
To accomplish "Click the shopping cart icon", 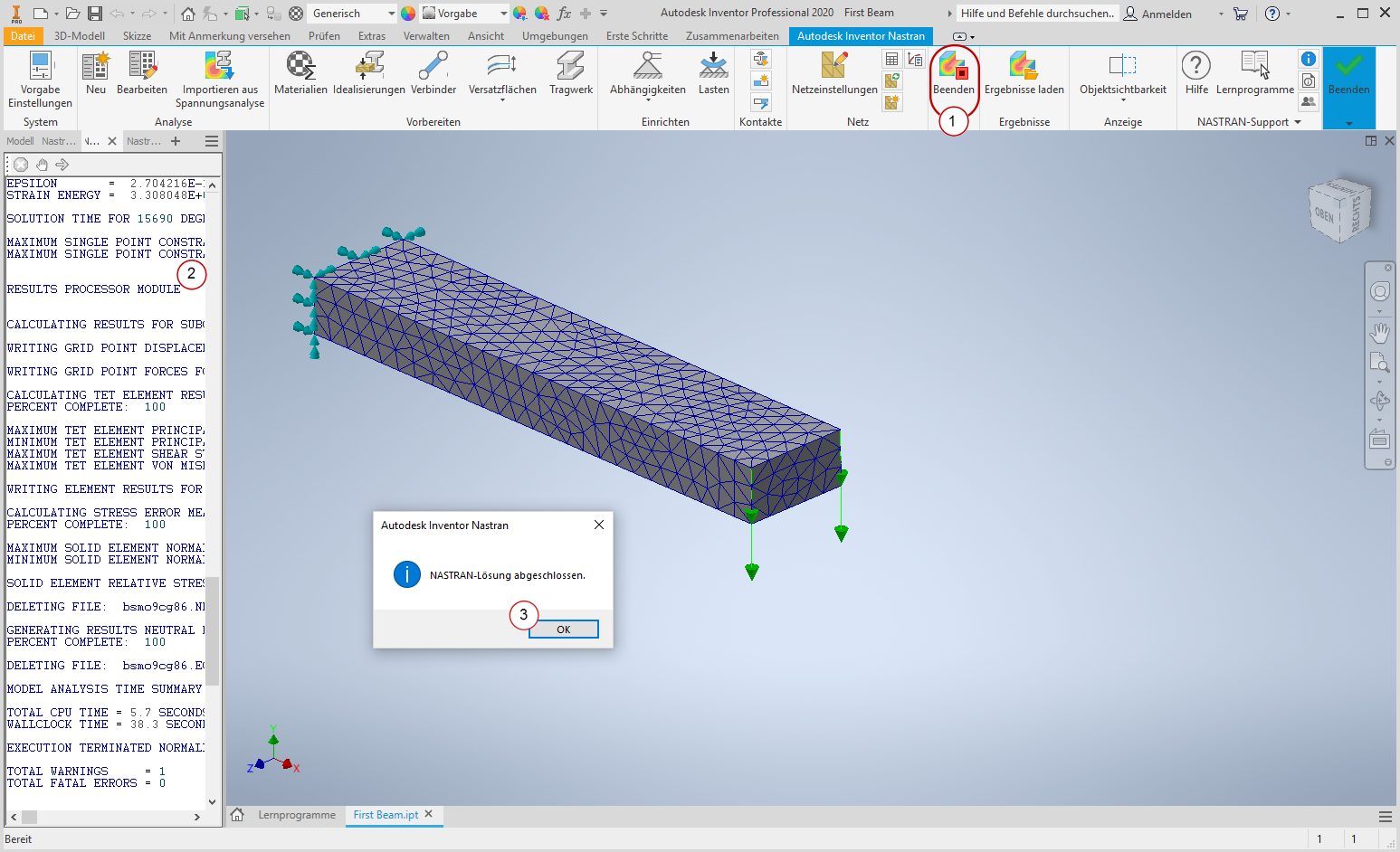I will pyautogui.click(x=1241, y=14).
